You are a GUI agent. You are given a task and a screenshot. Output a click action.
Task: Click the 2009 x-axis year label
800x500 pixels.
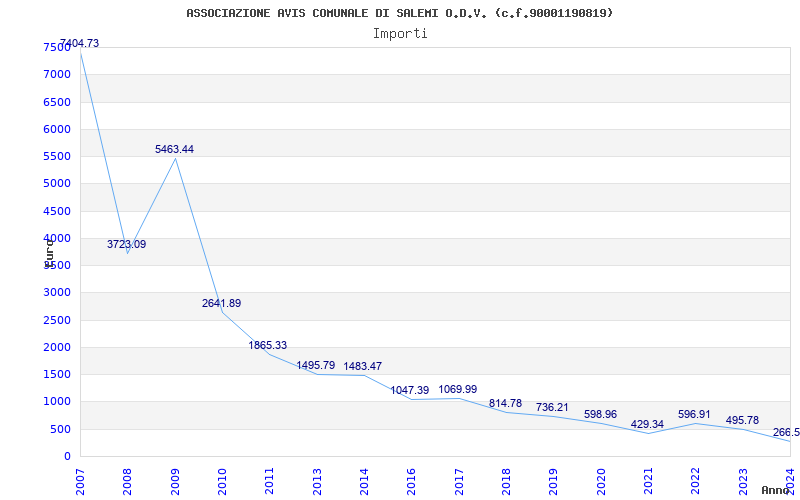tap(175, 481)
